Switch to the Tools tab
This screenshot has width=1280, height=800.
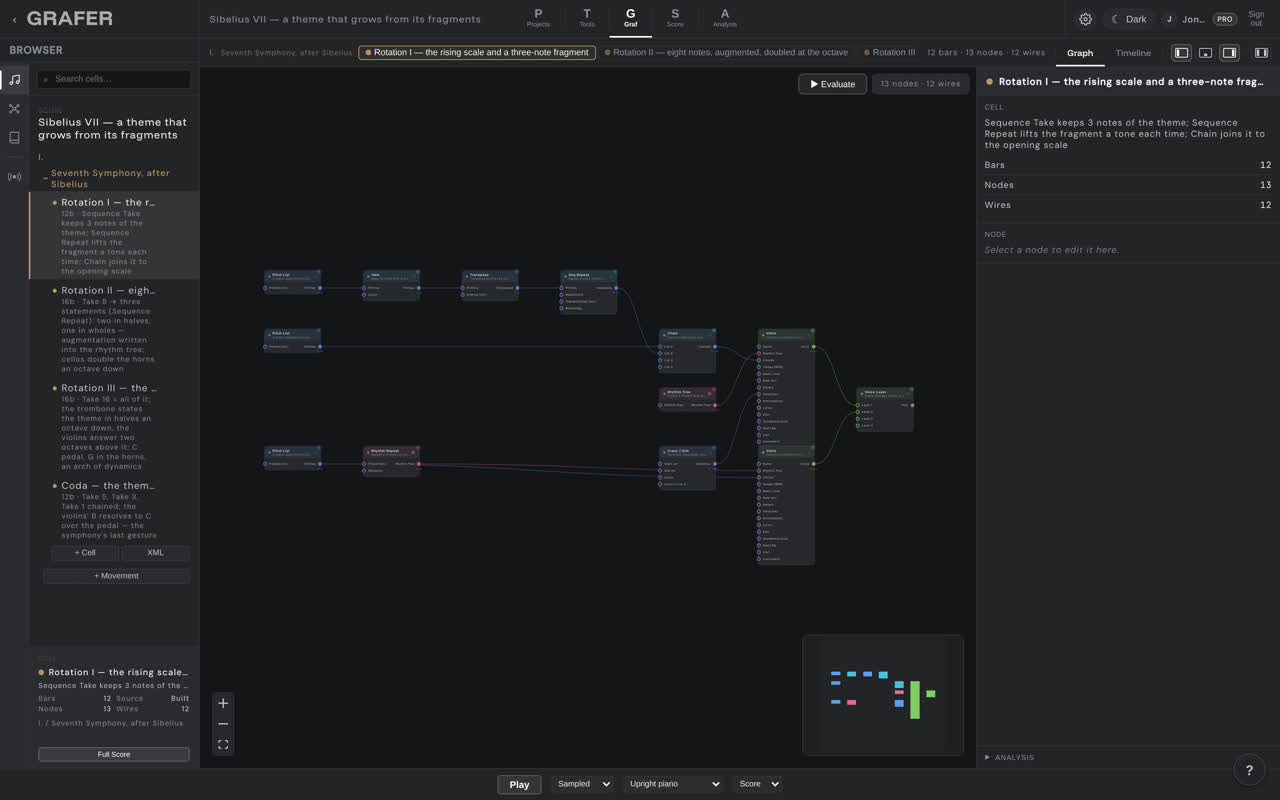[587, 18]
